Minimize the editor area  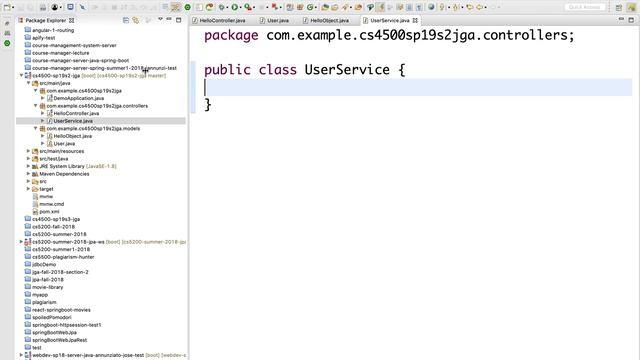(621, 19)
